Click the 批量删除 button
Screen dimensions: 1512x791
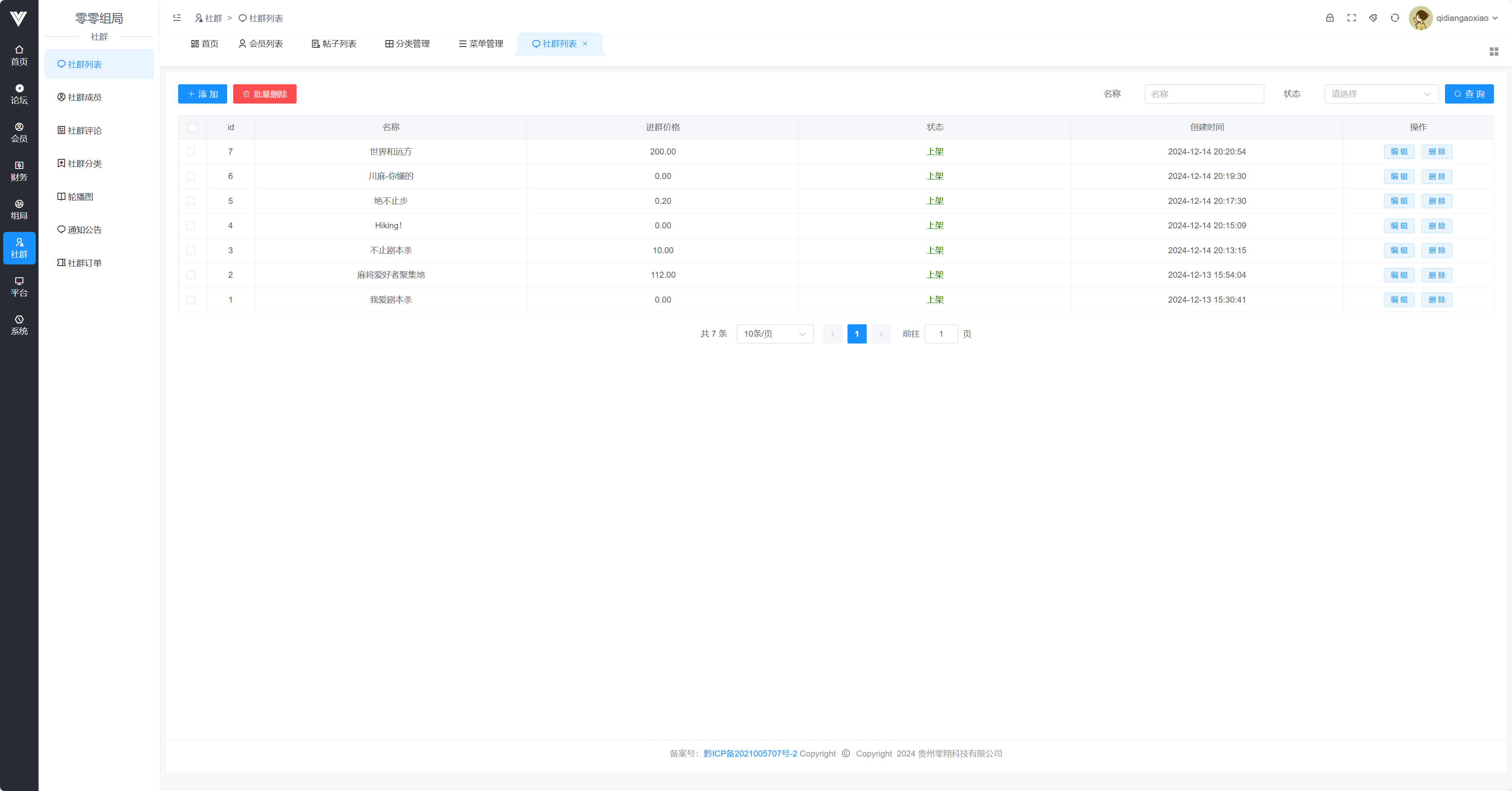click(x=264, y=94)
